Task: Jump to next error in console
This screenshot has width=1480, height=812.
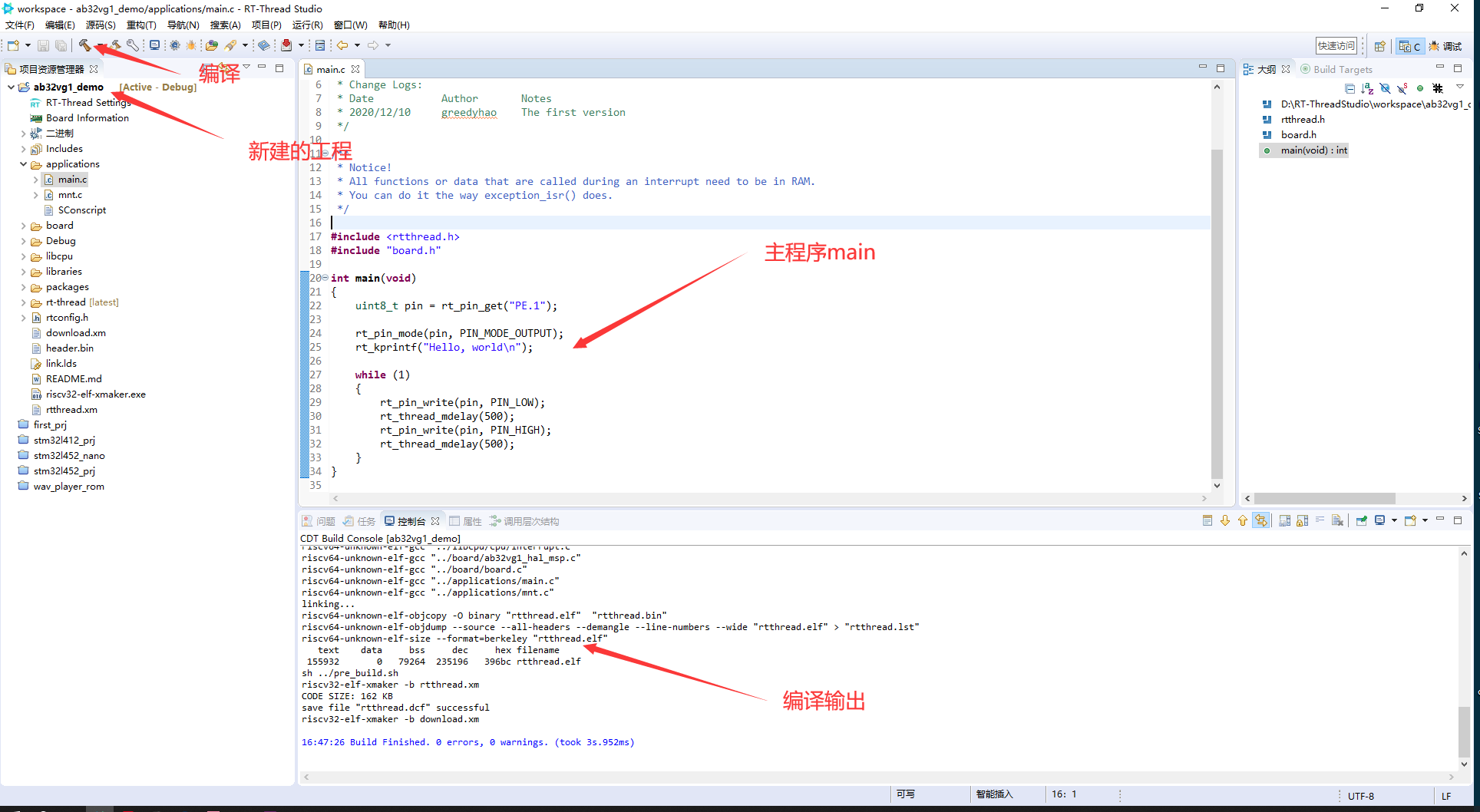Action: click(x=1225, y=520)
